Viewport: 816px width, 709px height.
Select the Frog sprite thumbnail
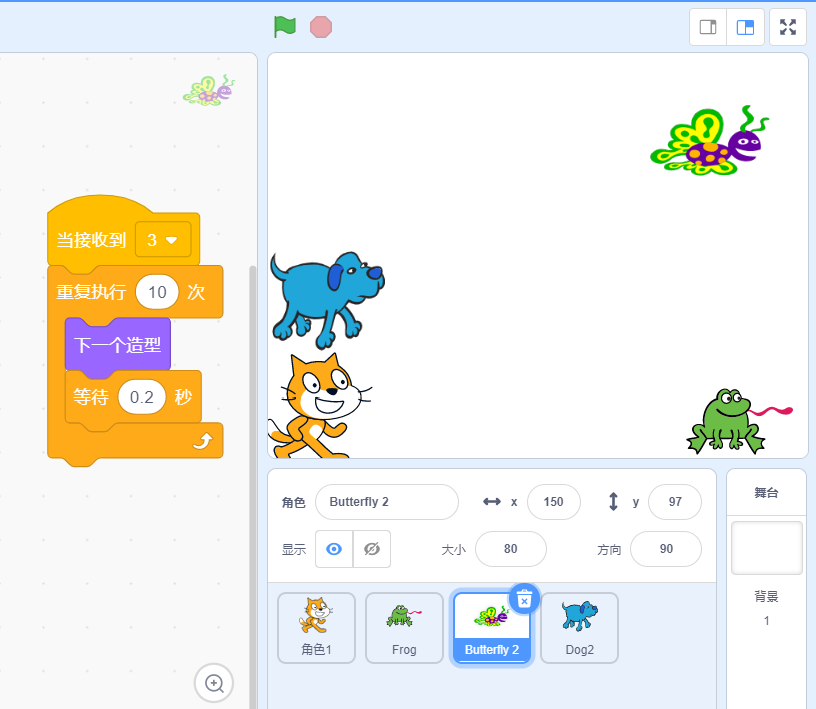point(404,627)
